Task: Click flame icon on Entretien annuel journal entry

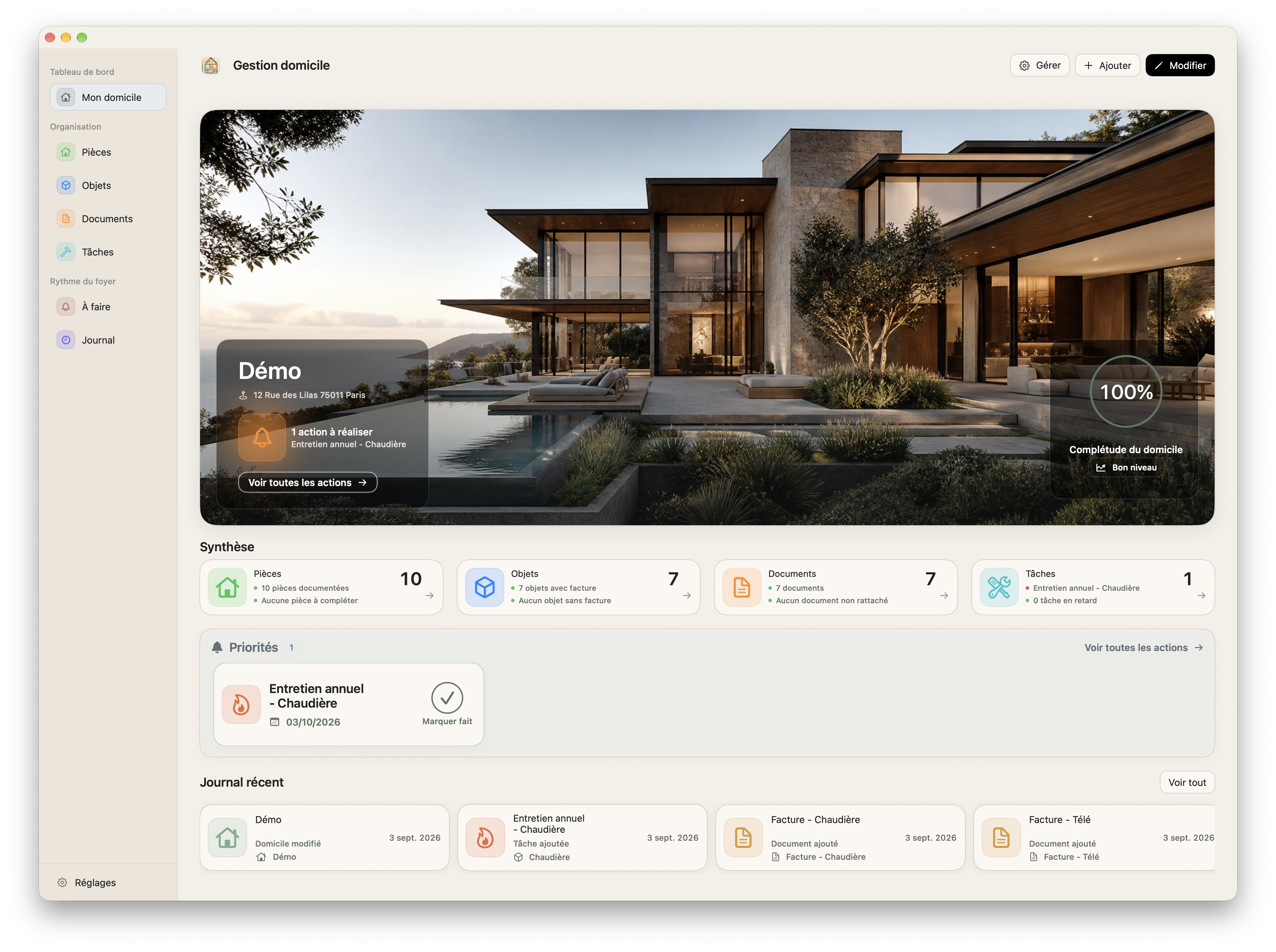Action: point(485,837)
